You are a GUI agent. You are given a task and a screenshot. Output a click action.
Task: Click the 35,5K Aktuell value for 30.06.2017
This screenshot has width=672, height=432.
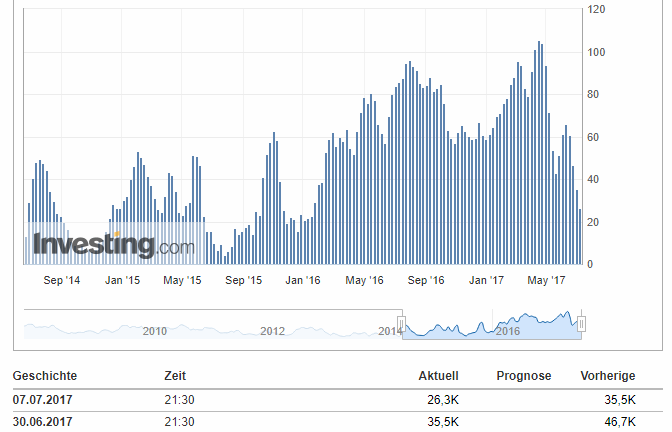443,422
